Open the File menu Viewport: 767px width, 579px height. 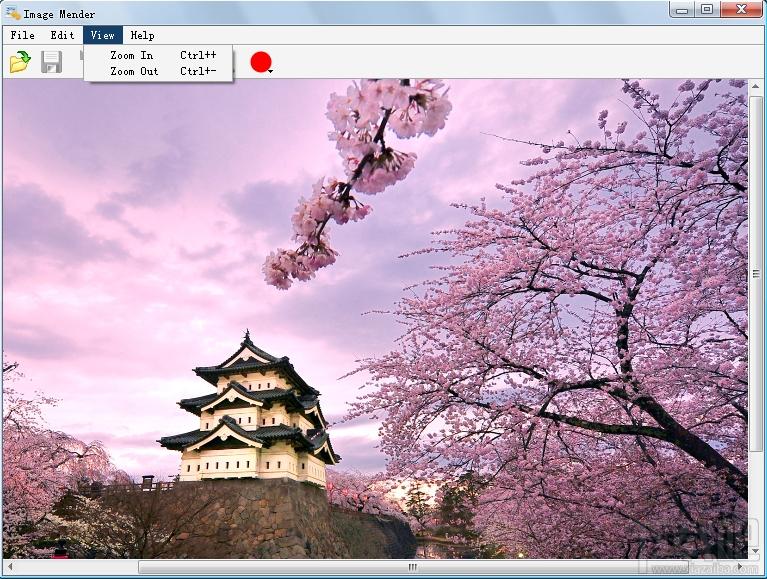(23, 35)
